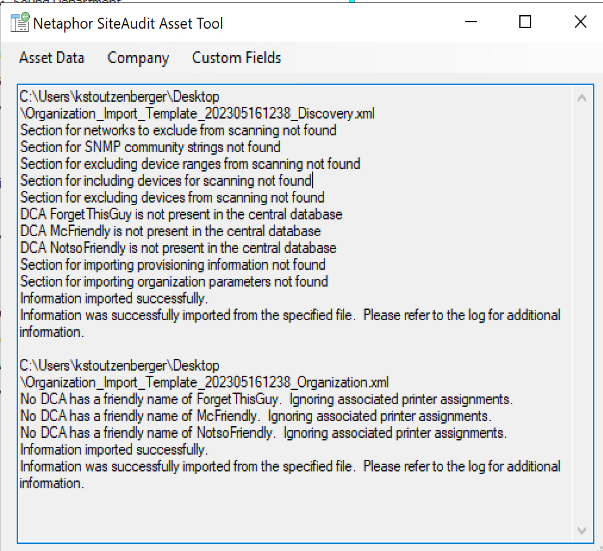603x551 pixels.
Task: Click the log's vertical scrollbar track
Action: (x=583, y=300)
